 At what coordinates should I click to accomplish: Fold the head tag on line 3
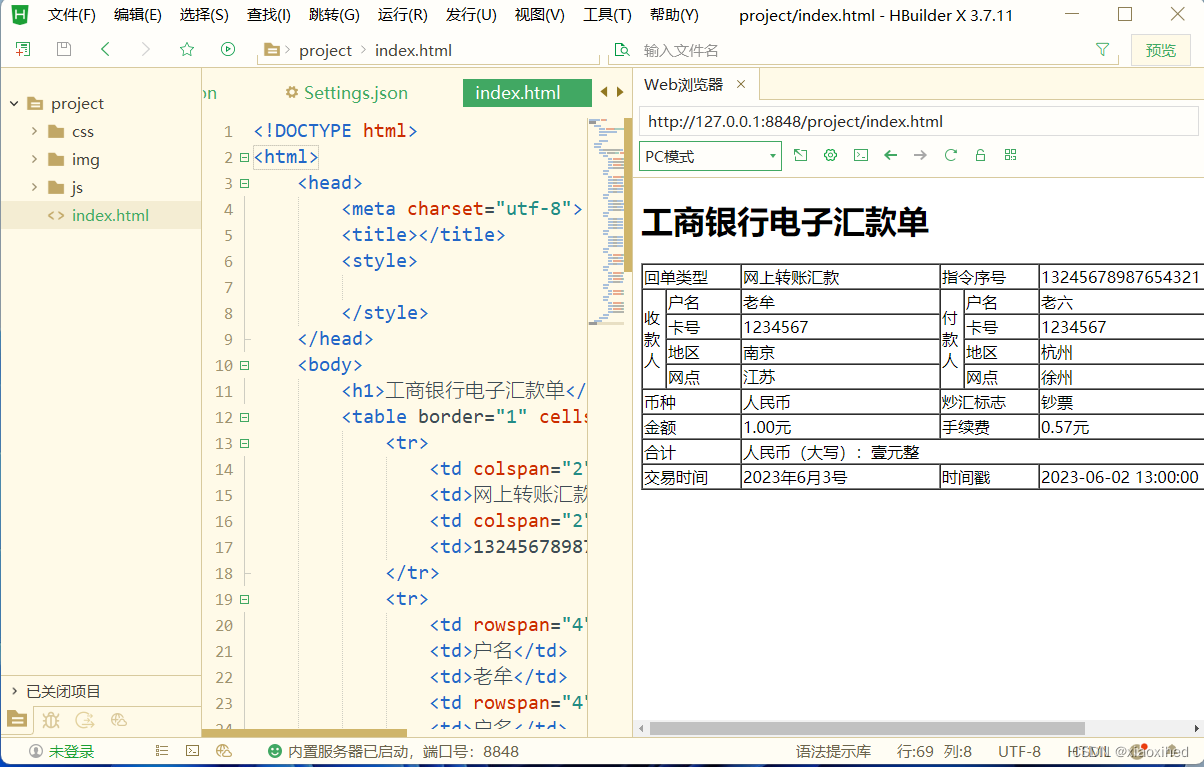(244, 183)
